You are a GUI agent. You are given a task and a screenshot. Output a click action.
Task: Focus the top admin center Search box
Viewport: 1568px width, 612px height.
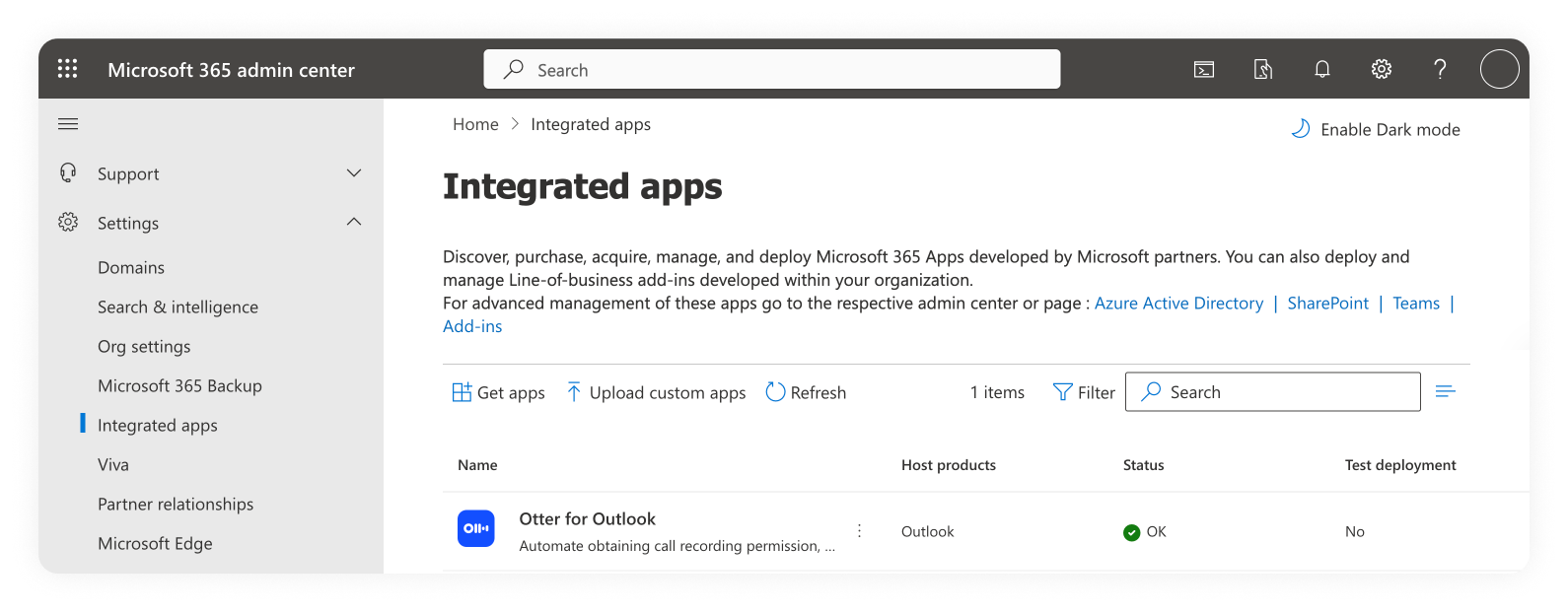pyautogui.click(x=772, y=69)
